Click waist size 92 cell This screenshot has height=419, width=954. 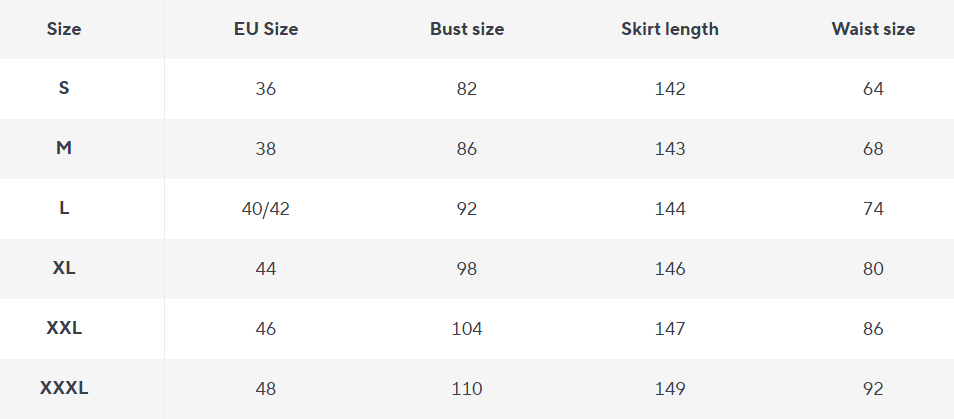click(x=873, y=389)
